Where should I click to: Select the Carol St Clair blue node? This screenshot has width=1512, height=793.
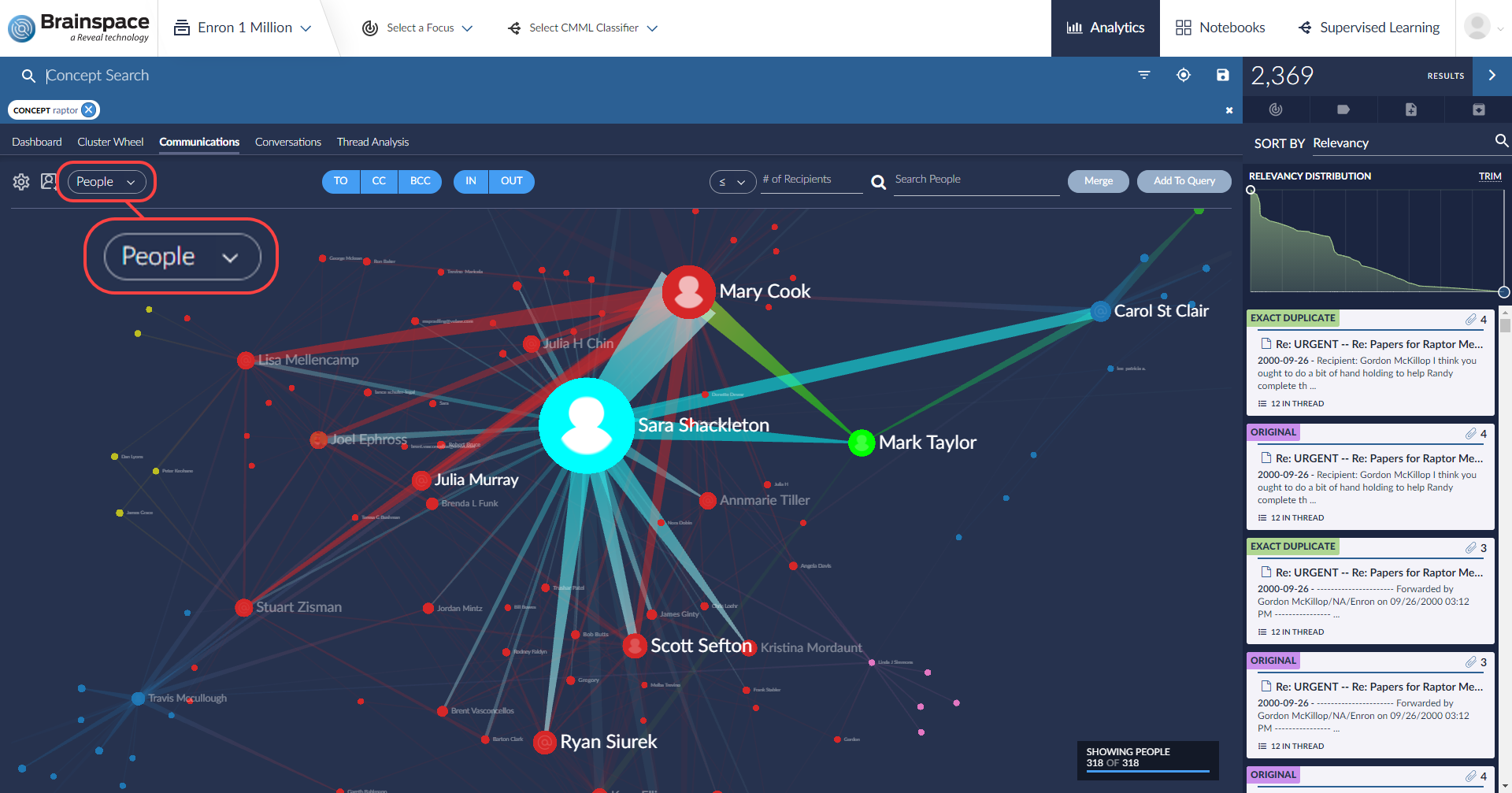[1100, 311]
